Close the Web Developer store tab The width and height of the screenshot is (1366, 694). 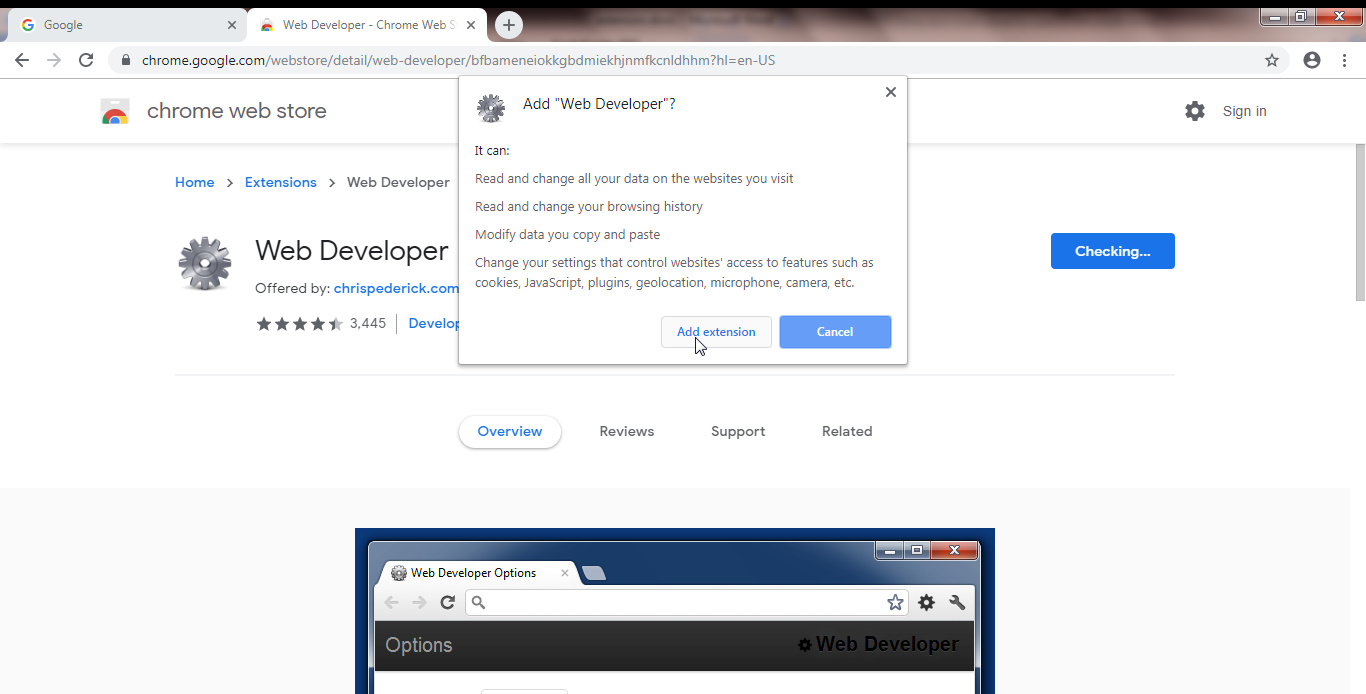pyautogui.click(x=471, y=25)
